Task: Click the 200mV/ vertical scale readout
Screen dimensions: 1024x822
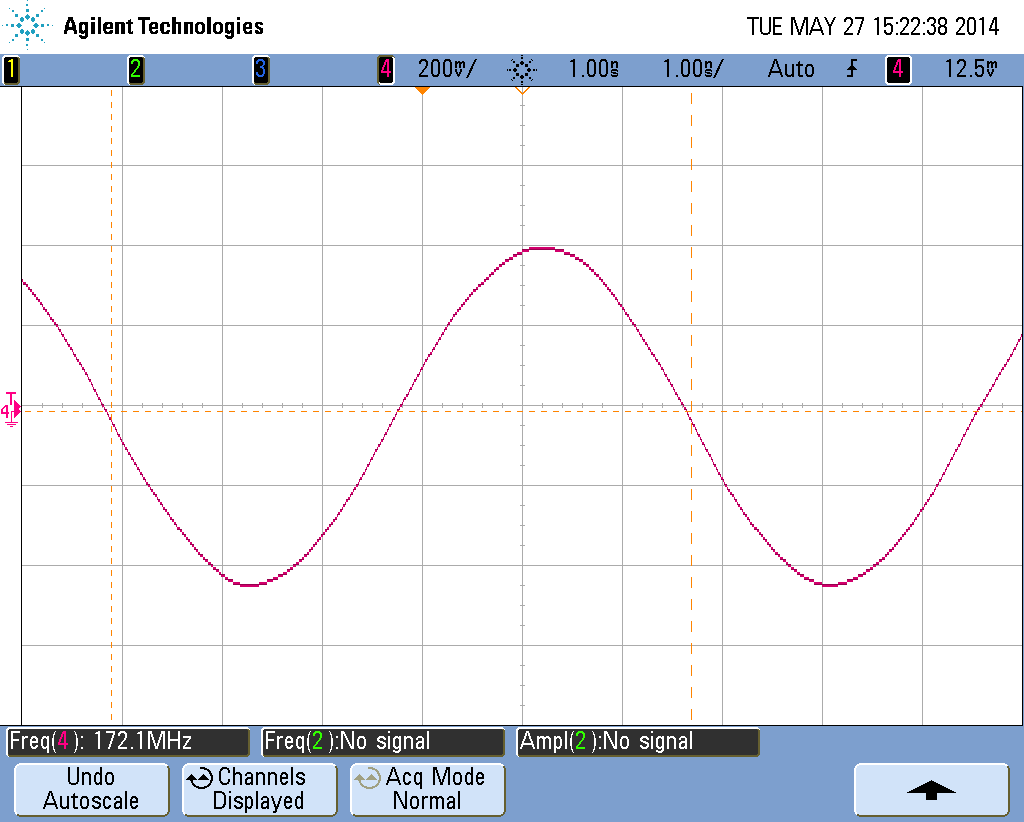Action: [x=447, y=70]
